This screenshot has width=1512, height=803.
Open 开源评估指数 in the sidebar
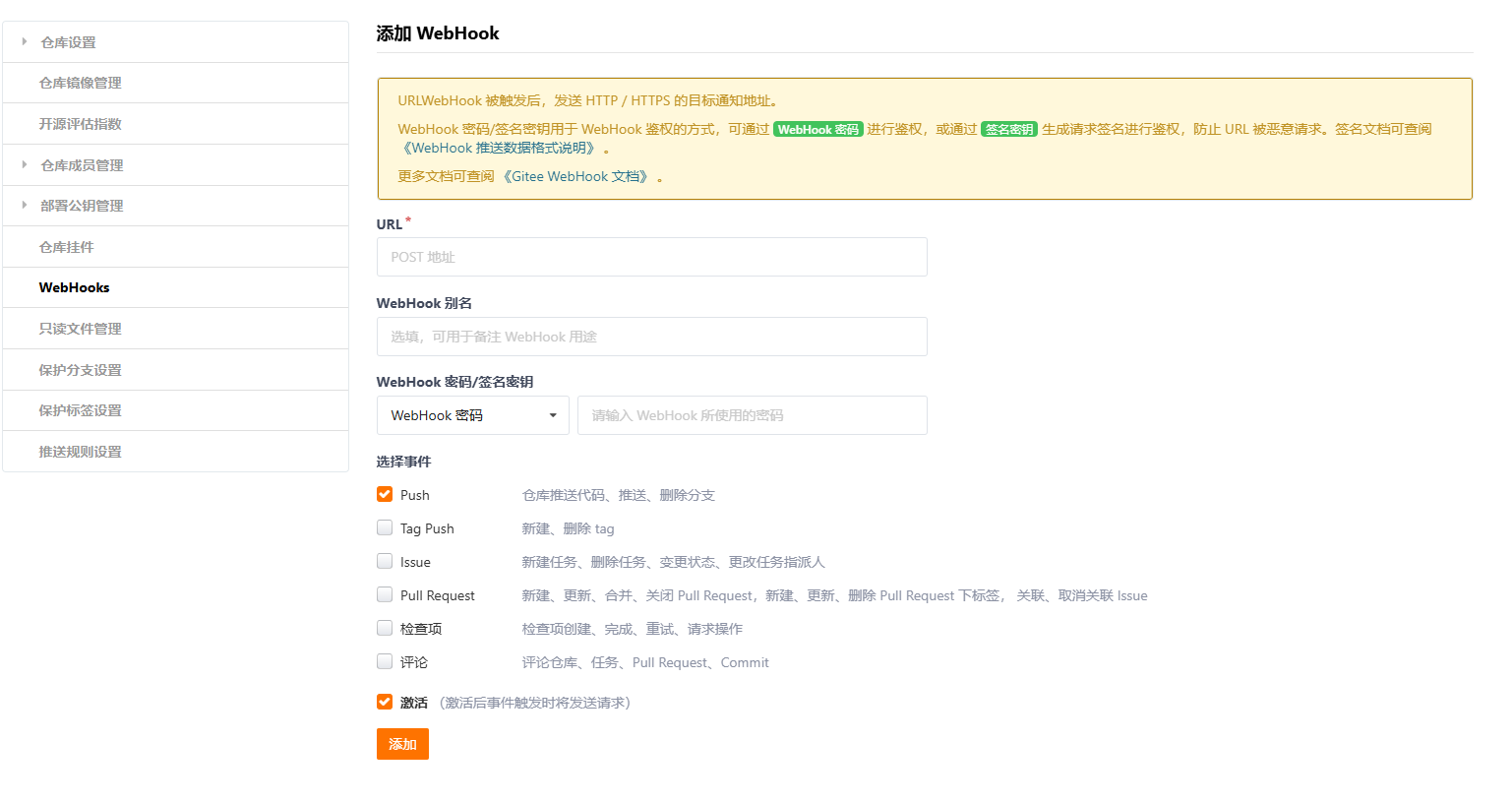click(x=175, y=124)
